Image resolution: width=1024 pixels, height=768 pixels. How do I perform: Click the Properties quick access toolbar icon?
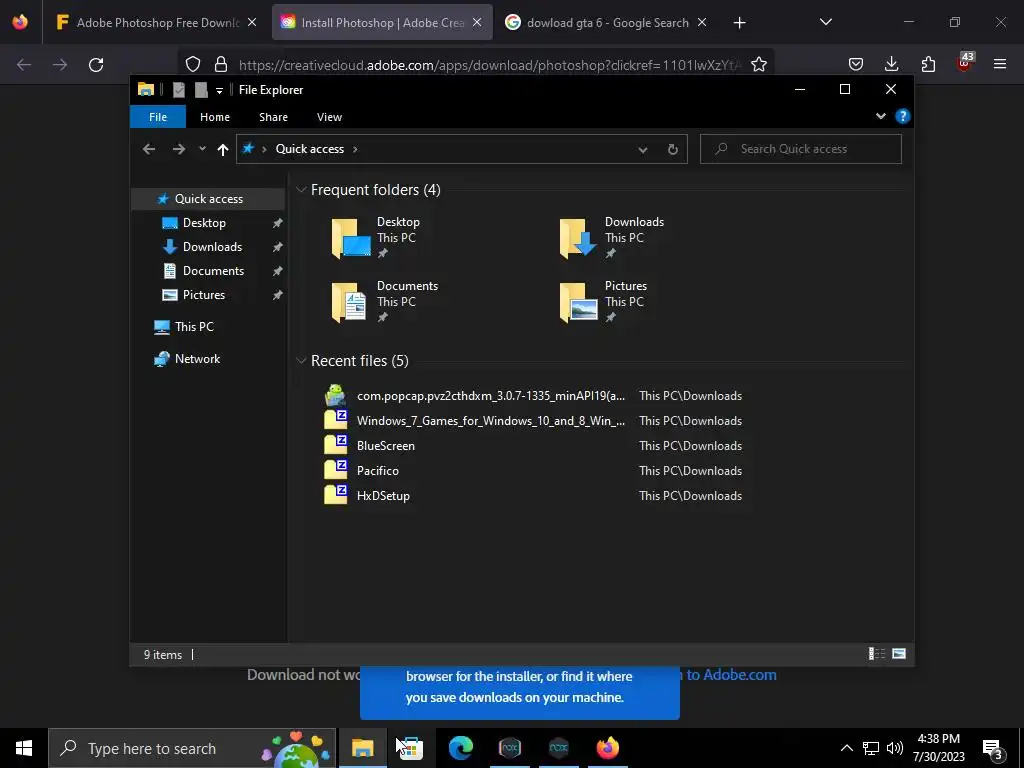click(178, 90)
